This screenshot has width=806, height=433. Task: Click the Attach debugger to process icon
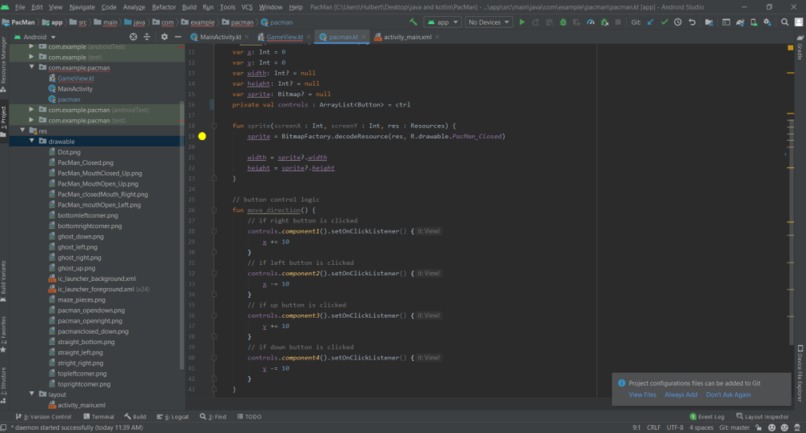point(604,22)
